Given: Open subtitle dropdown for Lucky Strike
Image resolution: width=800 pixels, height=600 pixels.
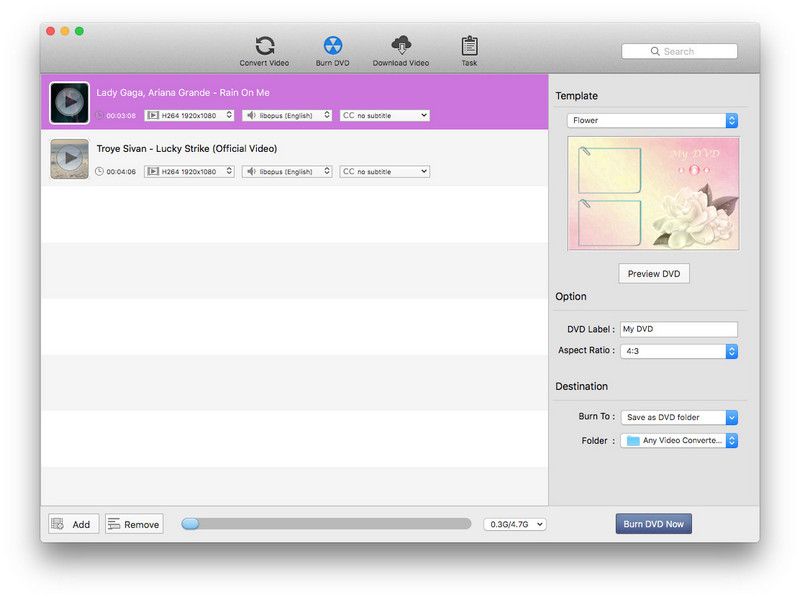Looking at the screenshot, I should tap(385, 171).
